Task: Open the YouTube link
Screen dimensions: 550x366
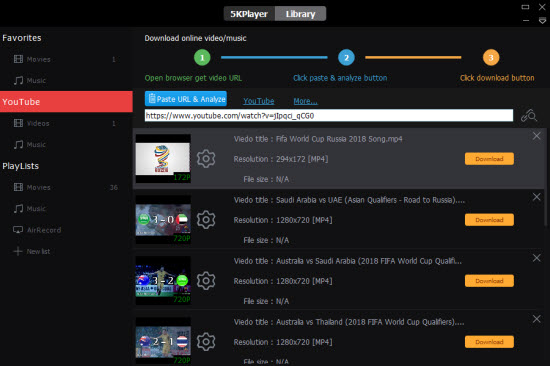Action: pos(259,101)
